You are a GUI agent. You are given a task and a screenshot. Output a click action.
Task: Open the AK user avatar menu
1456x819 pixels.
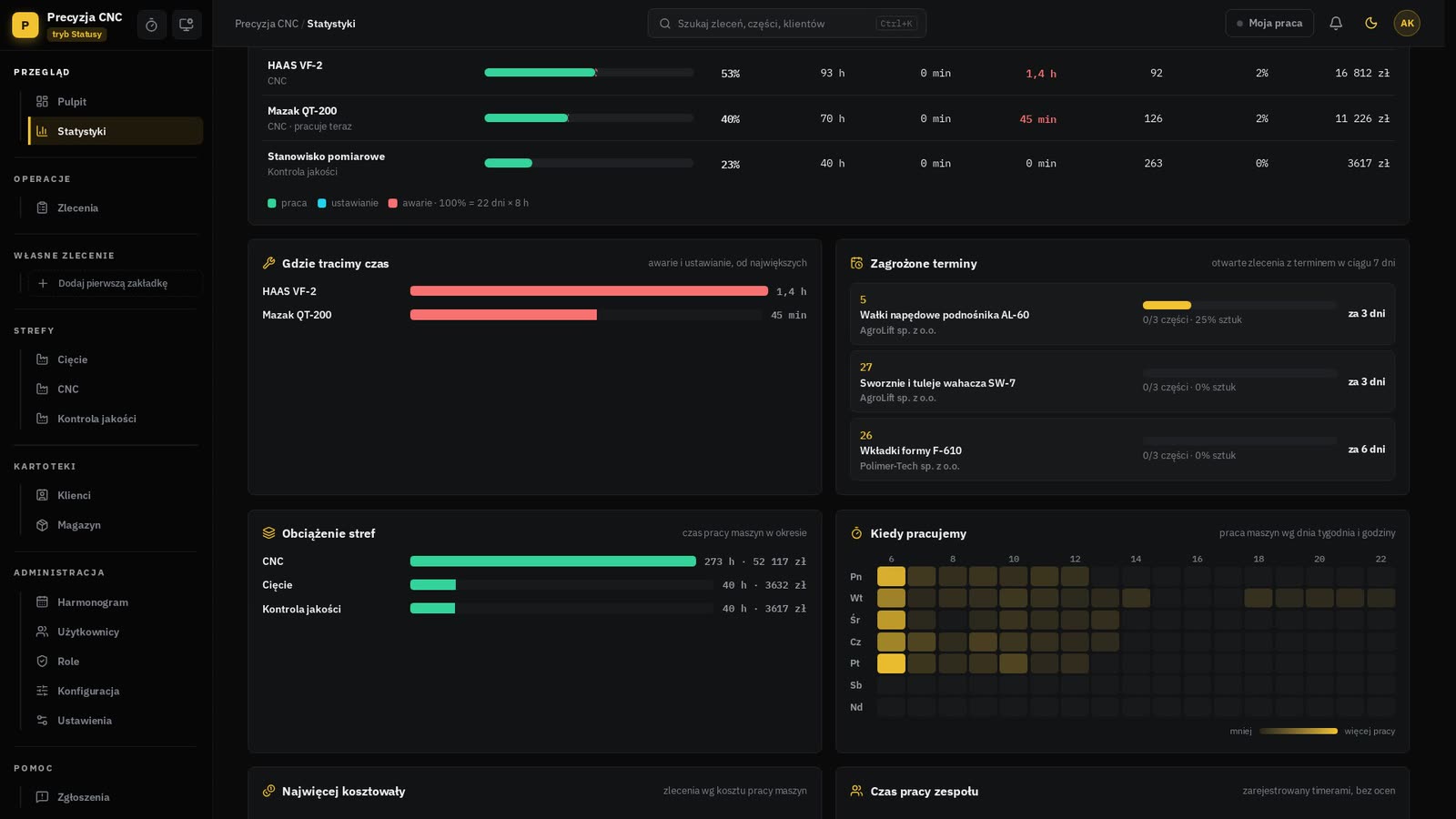click(1407, 24)
